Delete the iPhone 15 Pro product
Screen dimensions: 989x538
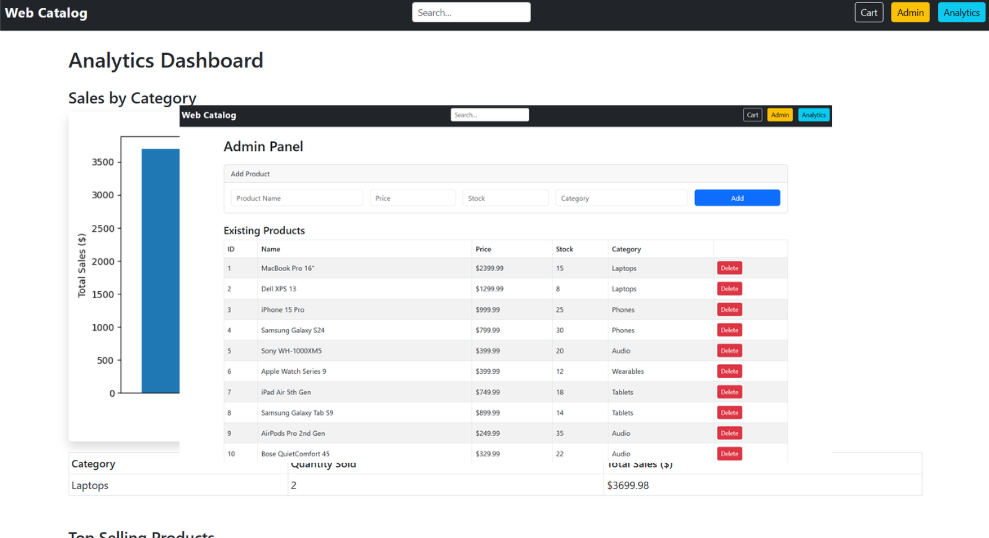[729, 310]
